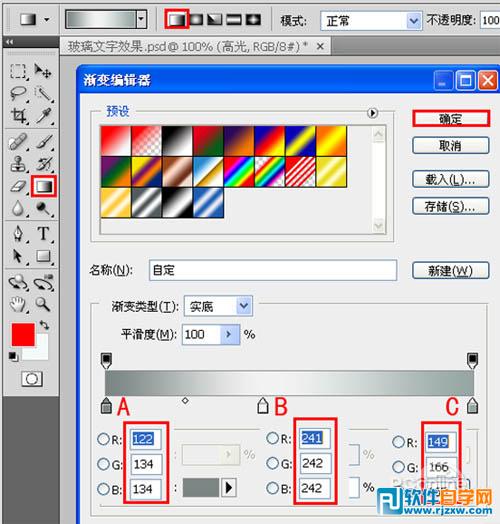Select the Magic Wand tool
The width and height of the screenshot is (500, 524).
(43, 94)
